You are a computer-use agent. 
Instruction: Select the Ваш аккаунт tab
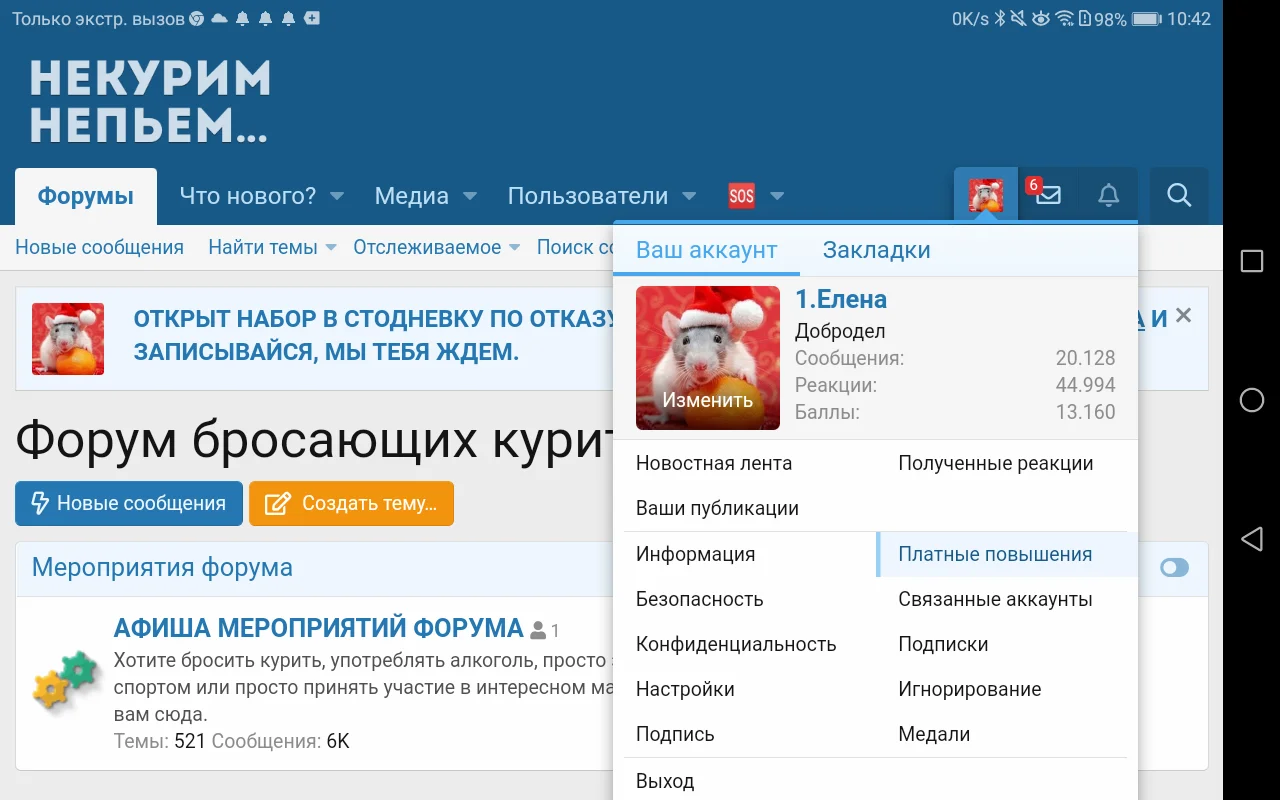706,250
